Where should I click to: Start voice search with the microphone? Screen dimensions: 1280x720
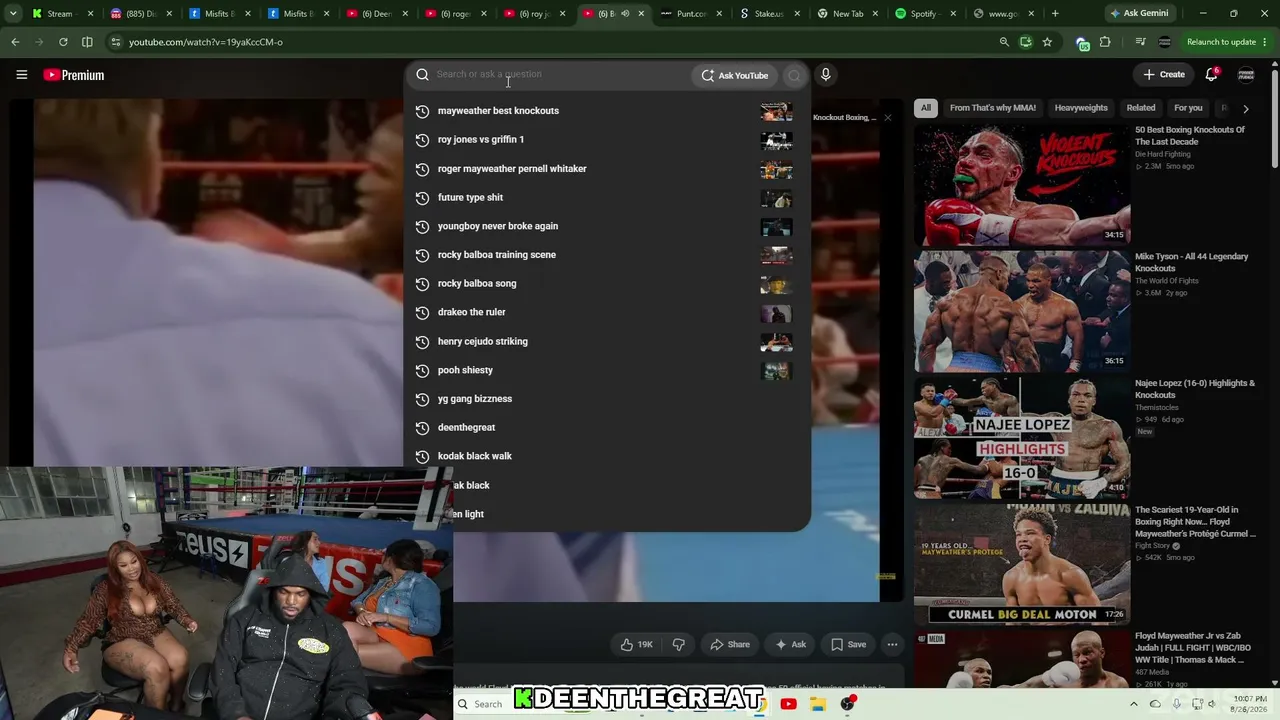click(x=825, y=75)
